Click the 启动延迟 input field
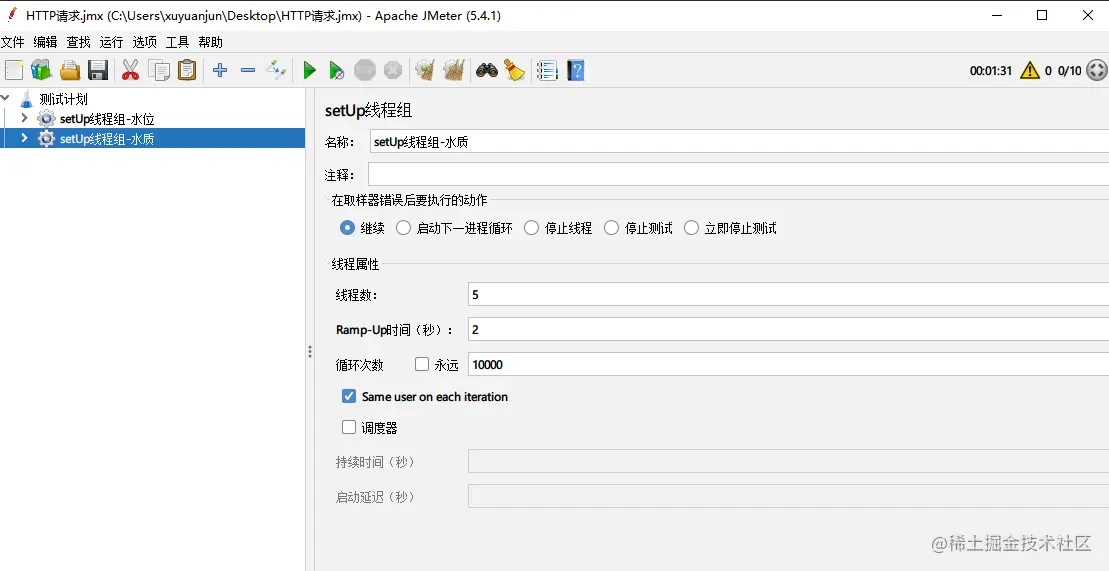The height and width of the screenshot is (571, 1109). (x=789, y=496)
